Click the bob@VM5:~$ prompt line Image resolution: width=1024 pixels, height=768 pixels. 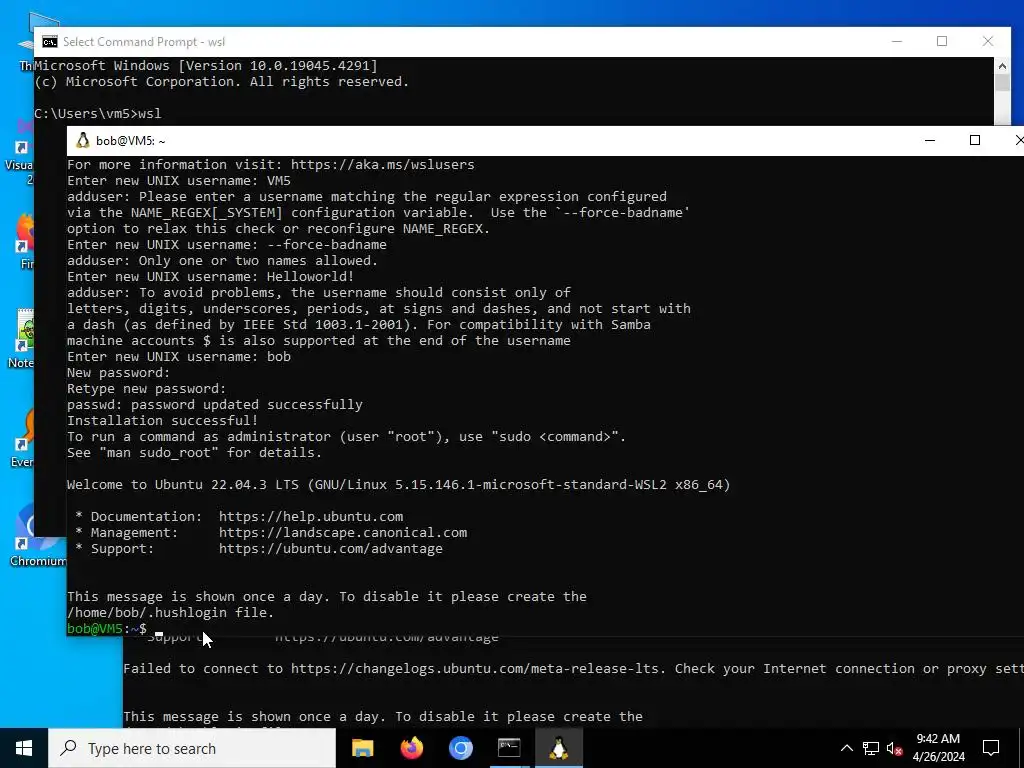coord(106,628)
